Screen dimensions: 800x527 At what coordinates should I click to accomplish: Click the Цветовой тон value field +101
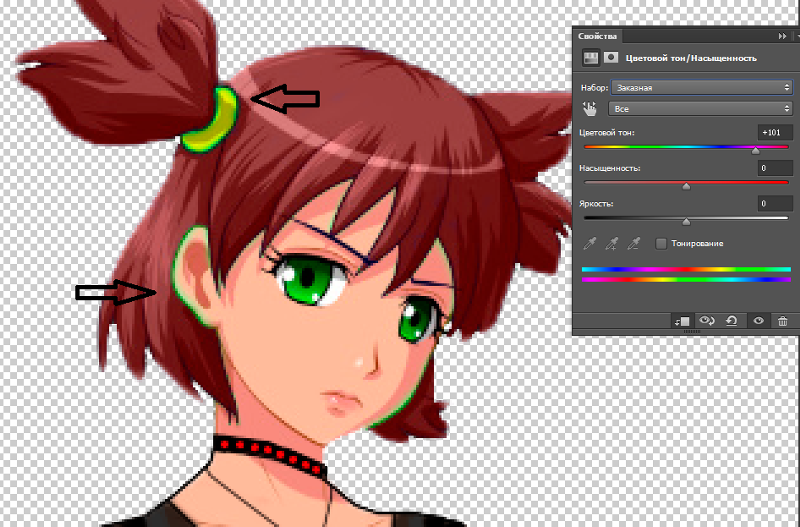(775, 133)
